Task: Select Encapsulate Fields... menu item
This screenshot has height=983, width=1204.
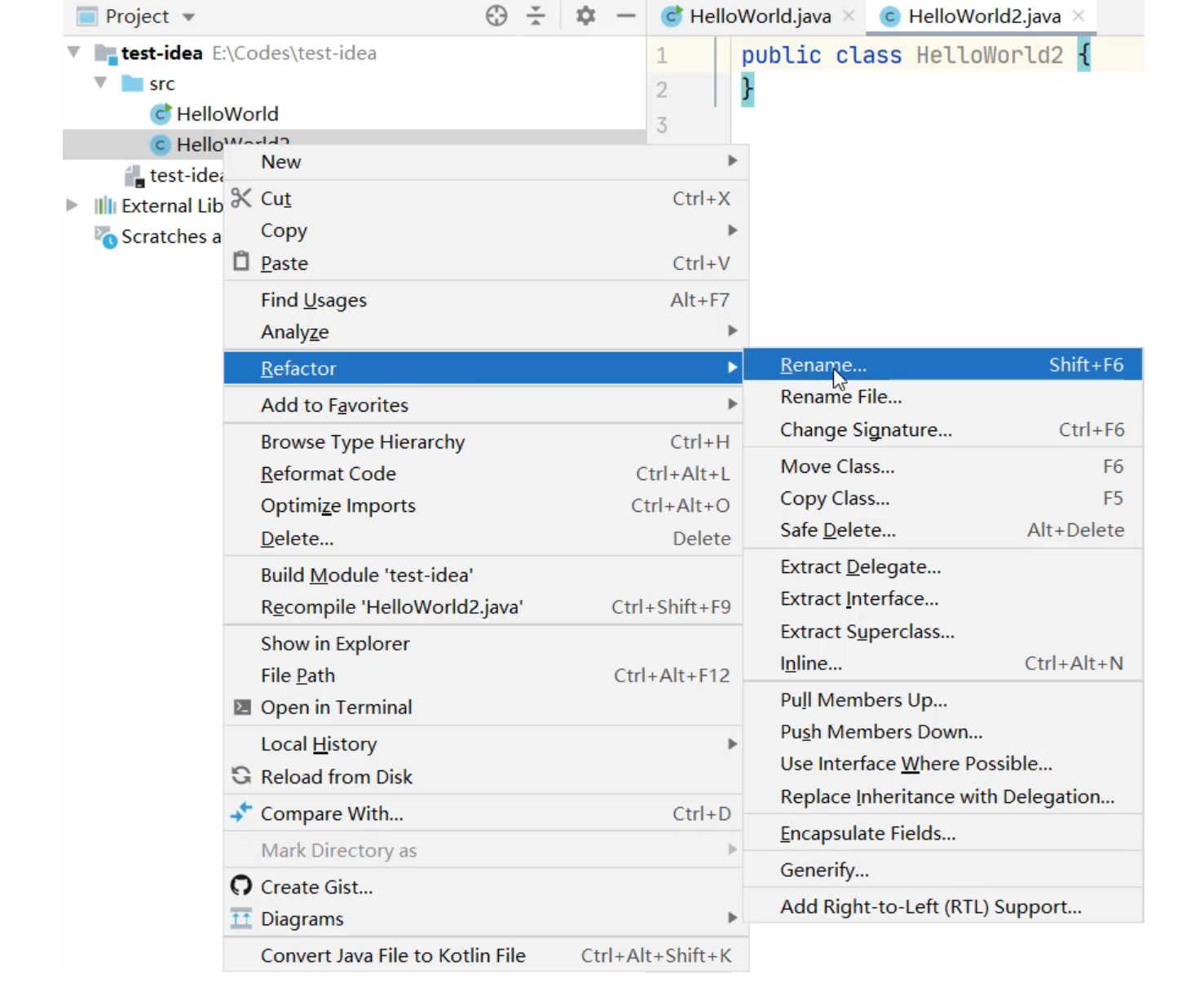Action: pyautogui.click(x=943, y=833)
